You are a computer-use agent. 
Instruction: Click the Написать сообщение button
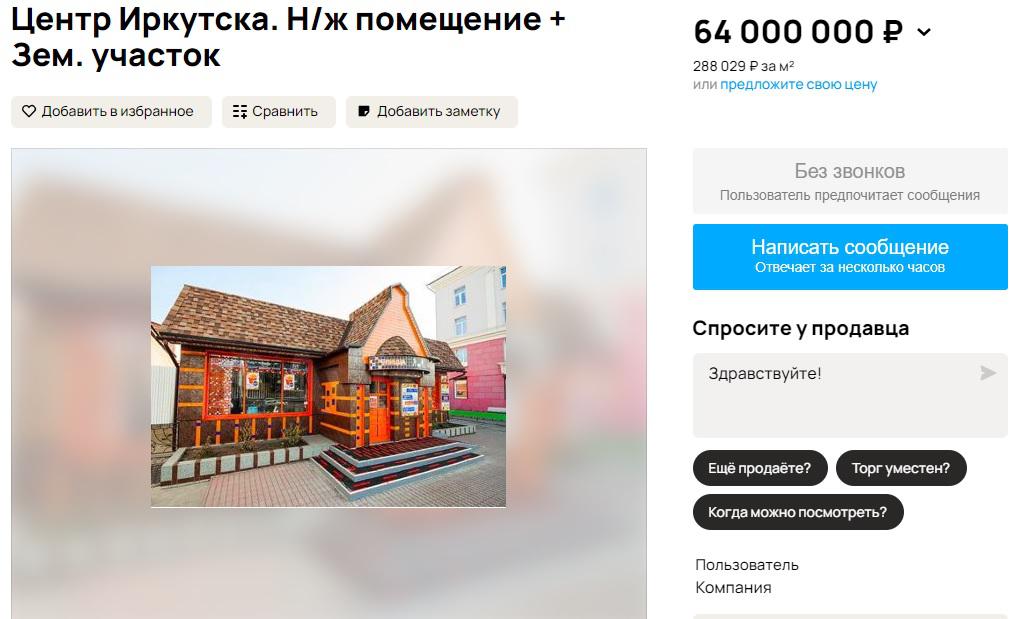[x=849, y=257]
